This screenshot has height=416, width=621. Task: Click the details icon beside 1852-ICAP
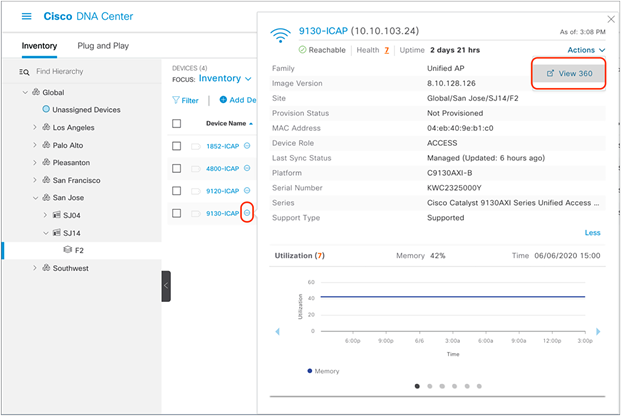247,146
